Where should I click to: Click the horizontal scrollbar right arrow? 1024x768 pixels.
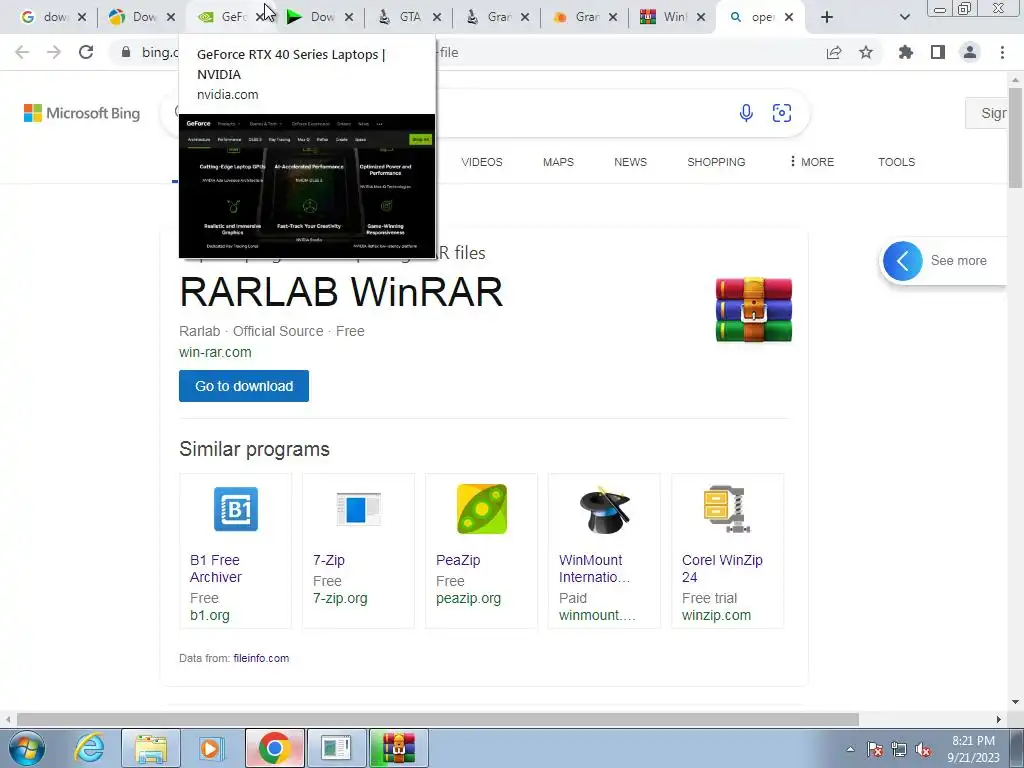[999, 719]
